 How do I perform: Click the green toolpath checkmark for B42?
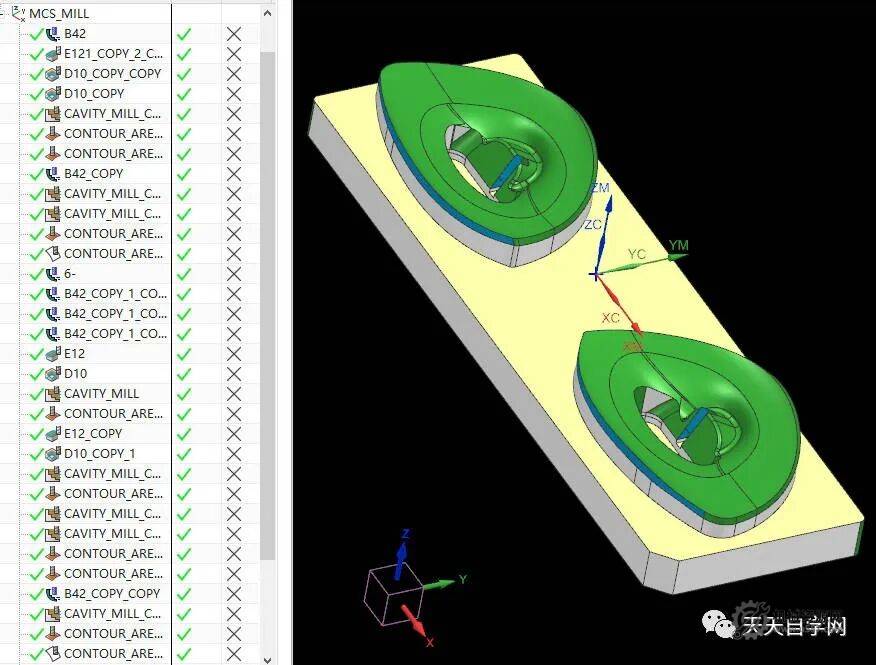click(x=184, y=34)
